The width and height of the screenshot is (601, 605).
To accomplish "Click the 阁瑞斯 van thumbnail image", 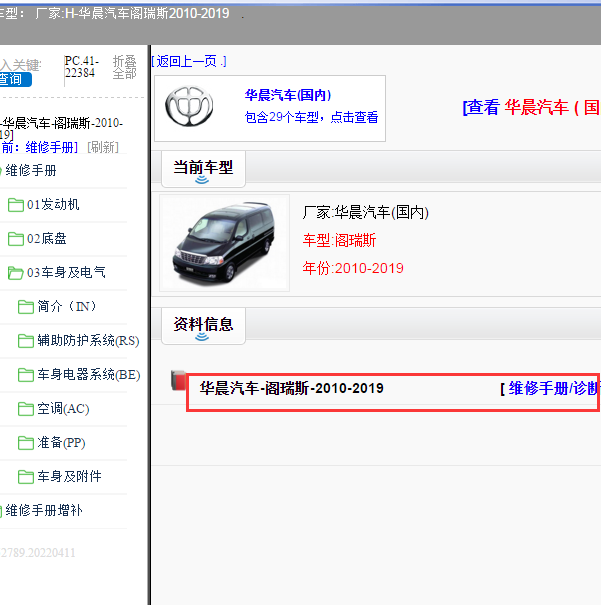I will click(225, 243).
